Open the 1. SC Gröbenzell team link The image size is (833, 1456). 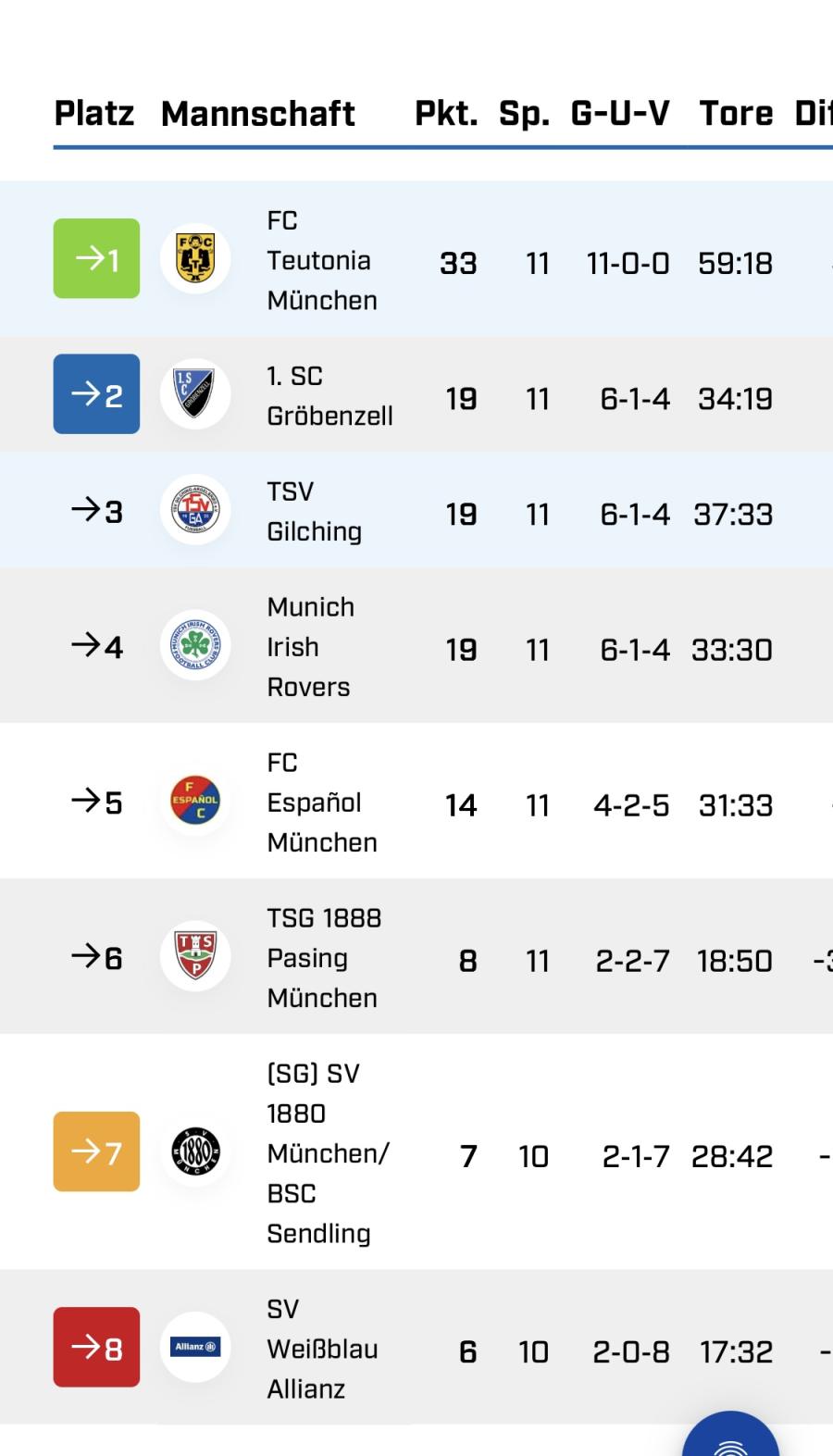tap(329, 396)
